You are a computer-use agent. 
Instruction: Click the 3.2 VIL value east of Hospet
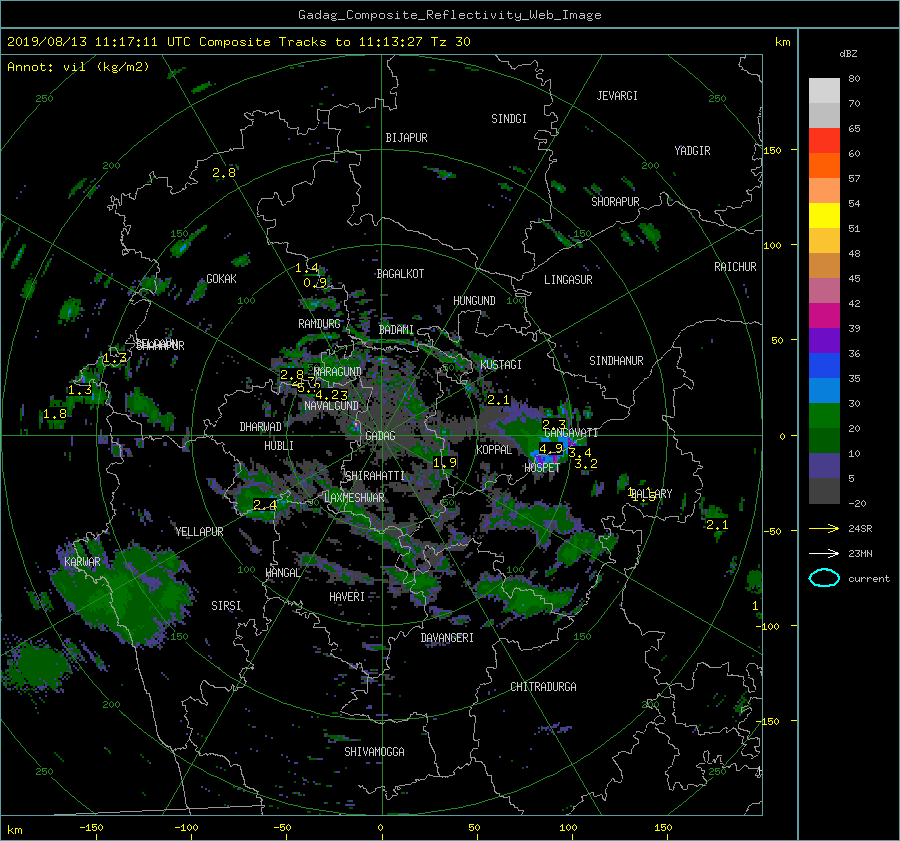click(586, 463)
